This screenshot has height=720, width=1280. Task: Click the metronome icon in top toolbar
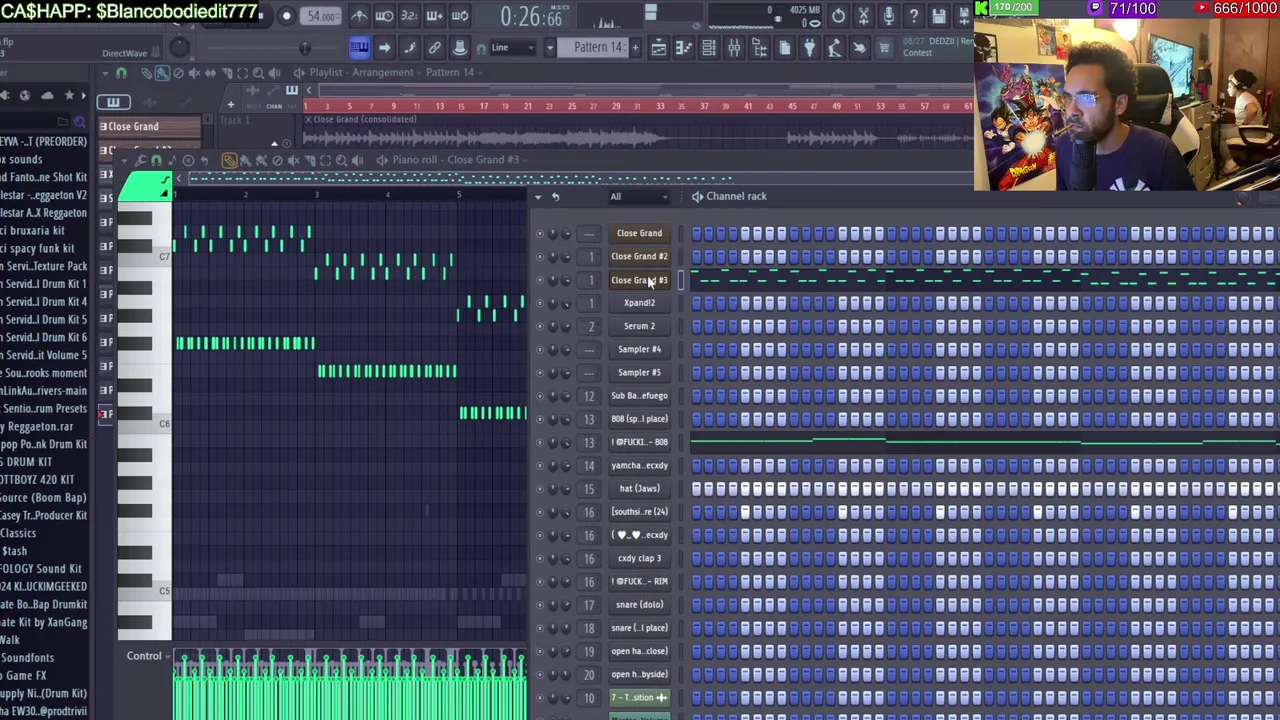pos(359,16)
